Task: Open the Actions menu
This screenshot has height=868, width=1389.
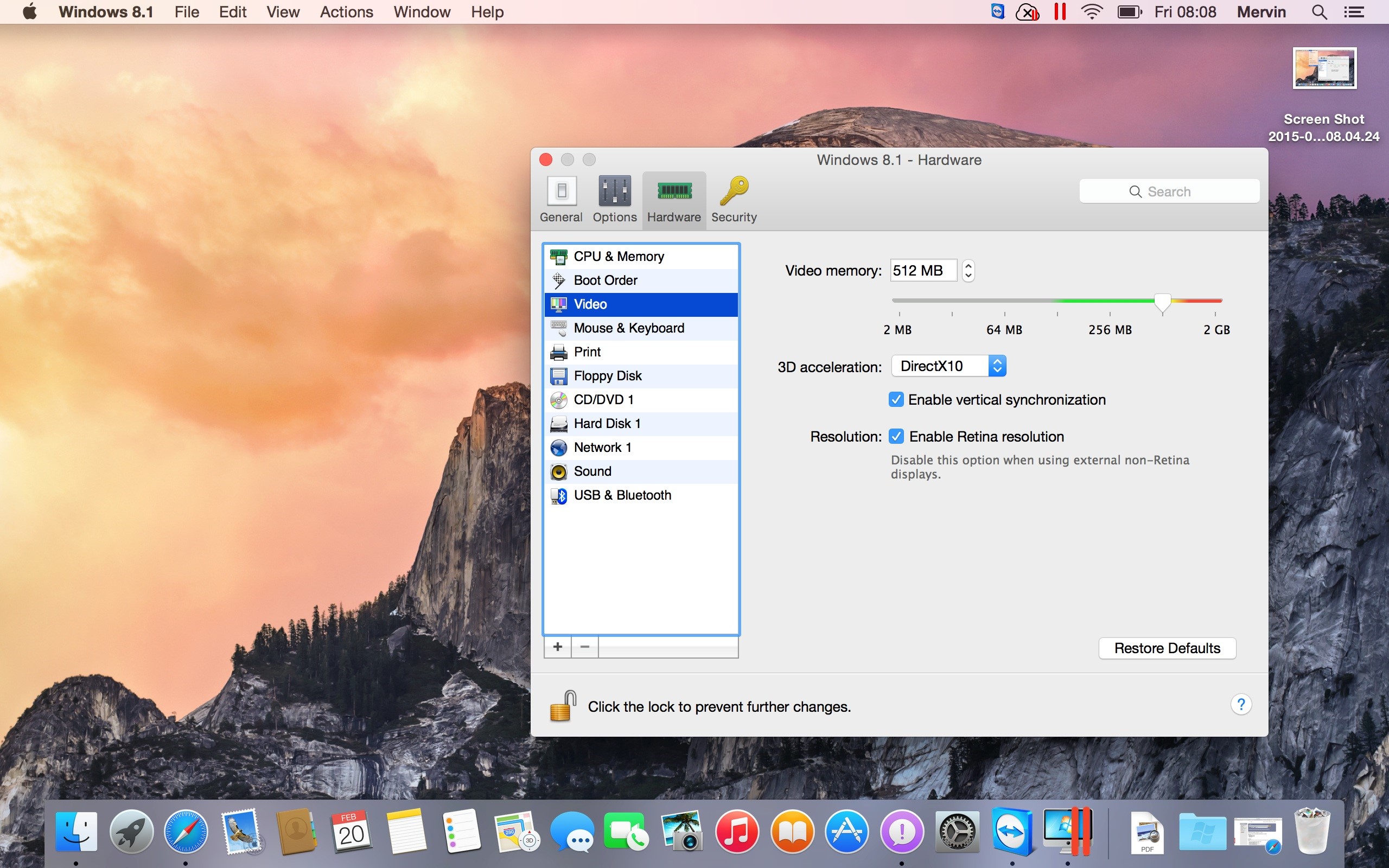Action: (346, 11)
